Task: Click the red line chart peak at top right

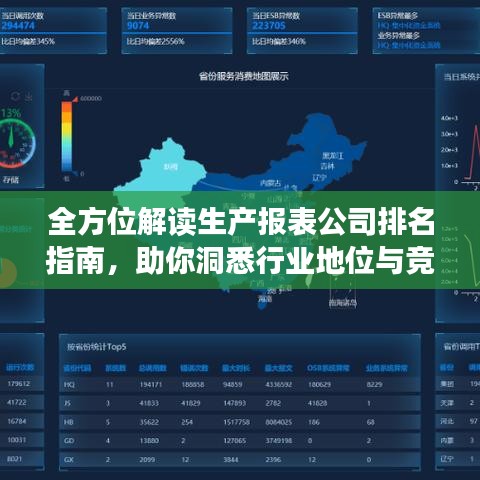Action: coord(476,126)
